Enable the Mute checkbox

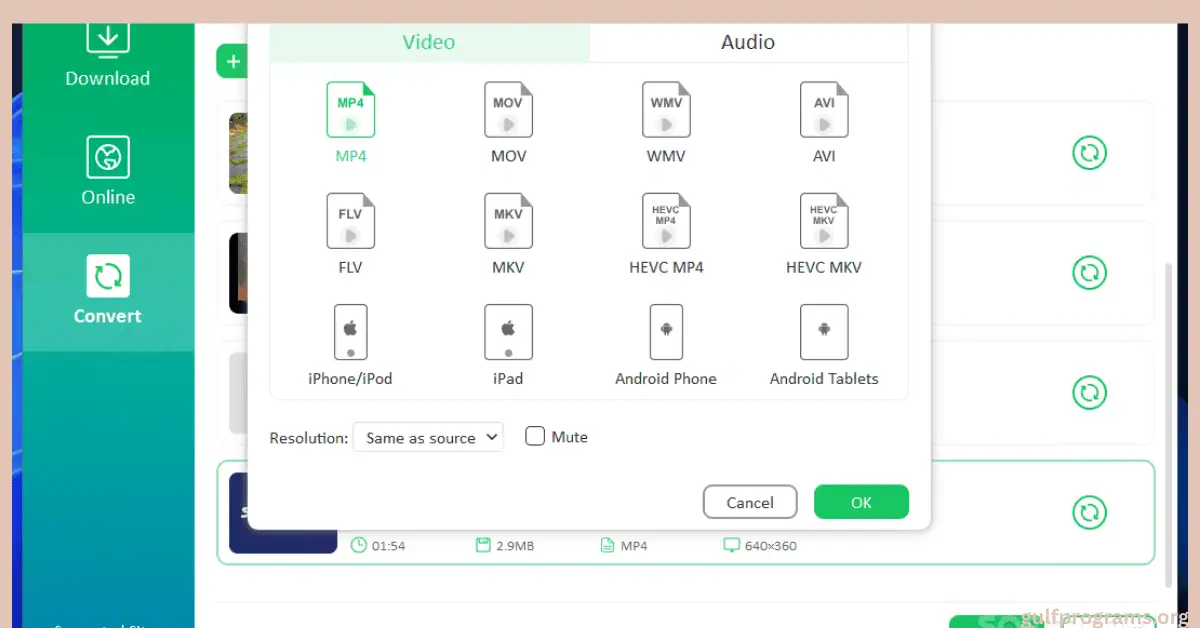pos(536,437)
